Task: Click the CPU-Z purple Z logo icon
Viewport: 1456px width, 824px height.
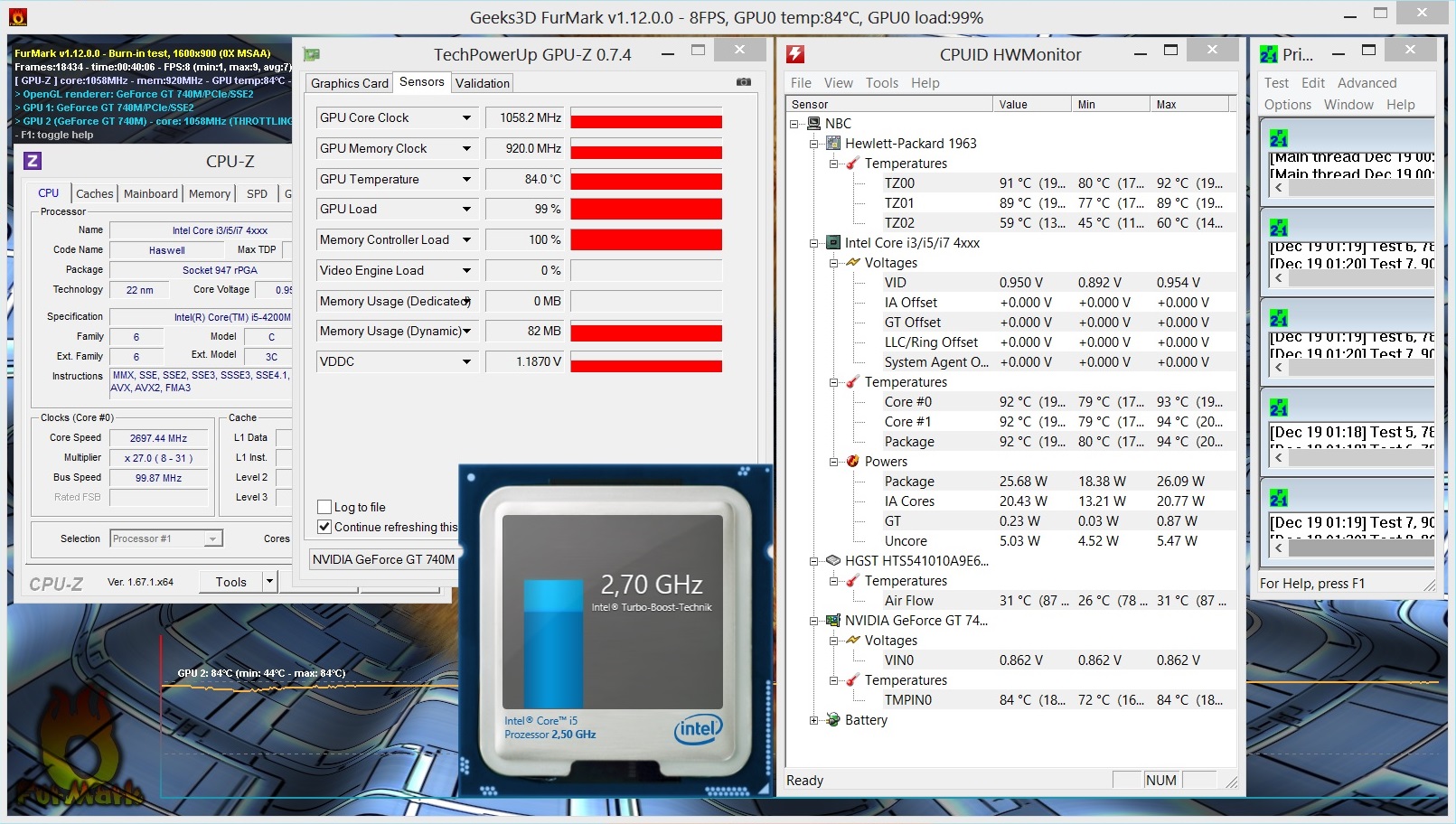Action: (x=32, y=161)
